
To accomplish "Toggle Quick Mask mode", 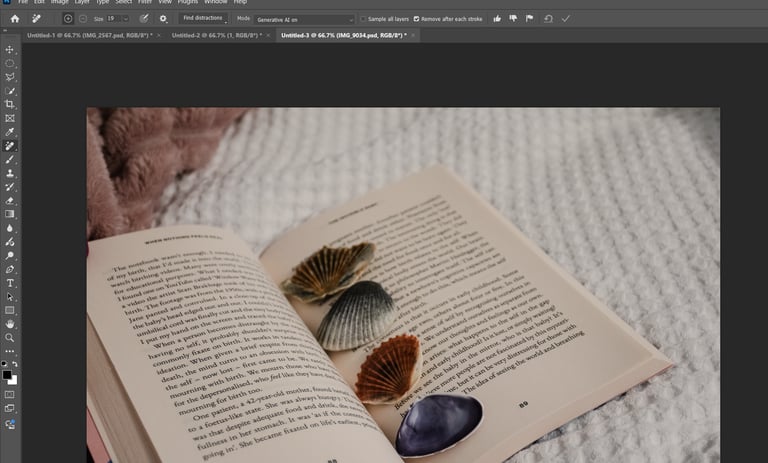I will pyautogui.click(x=9, y=394).
